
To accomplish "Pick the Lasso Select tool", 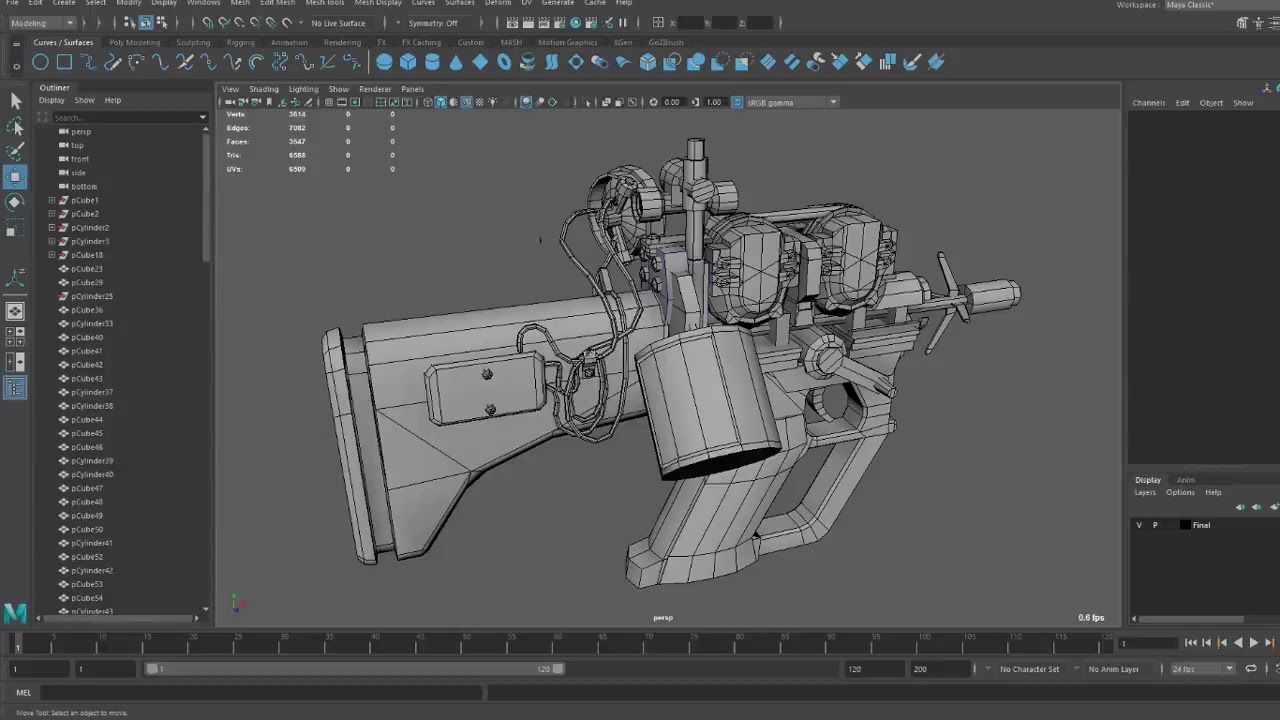I will point(15,125).
